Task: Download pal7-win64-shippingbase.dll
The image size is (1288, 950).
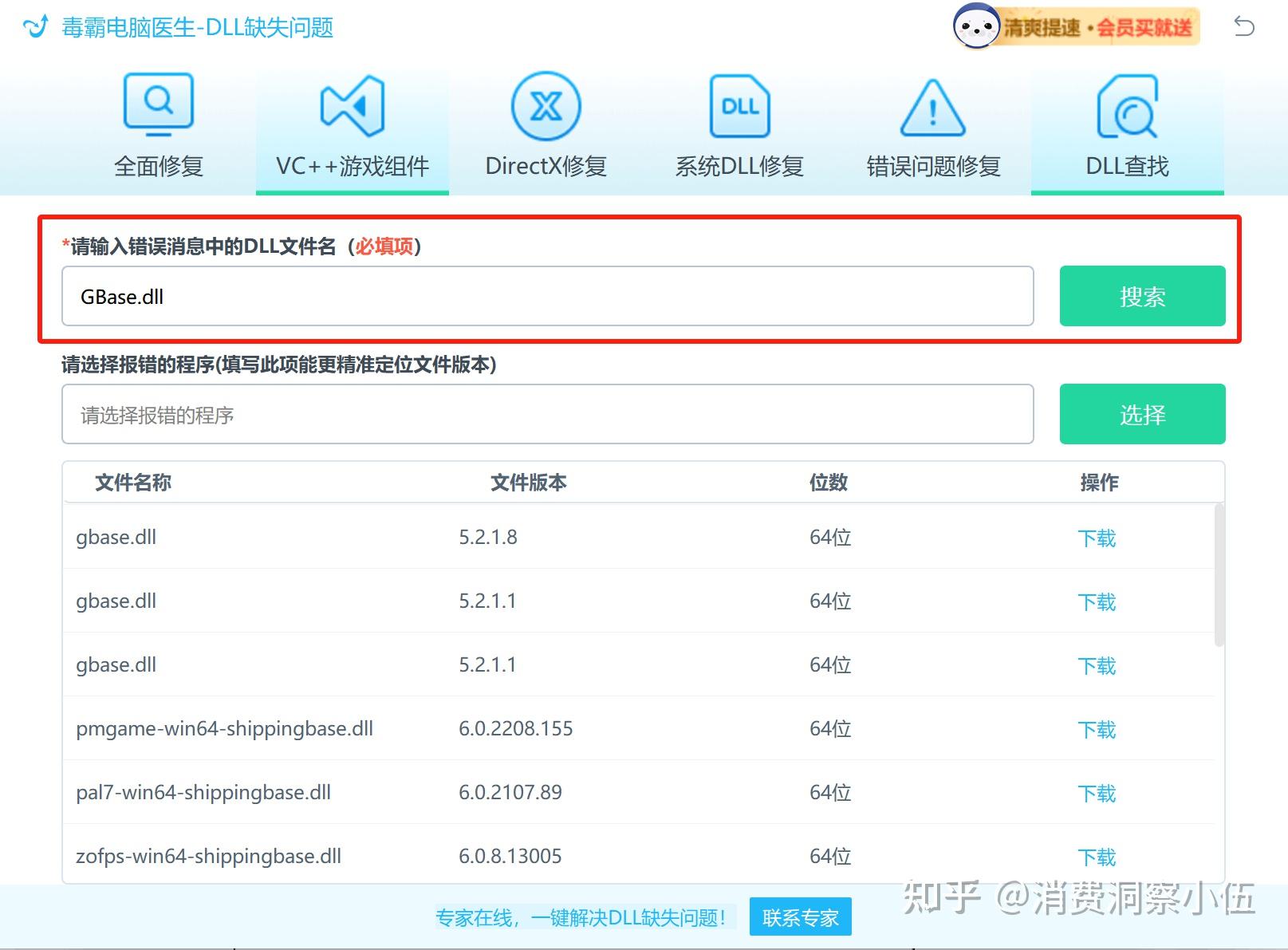Action: pos(1097,792)
